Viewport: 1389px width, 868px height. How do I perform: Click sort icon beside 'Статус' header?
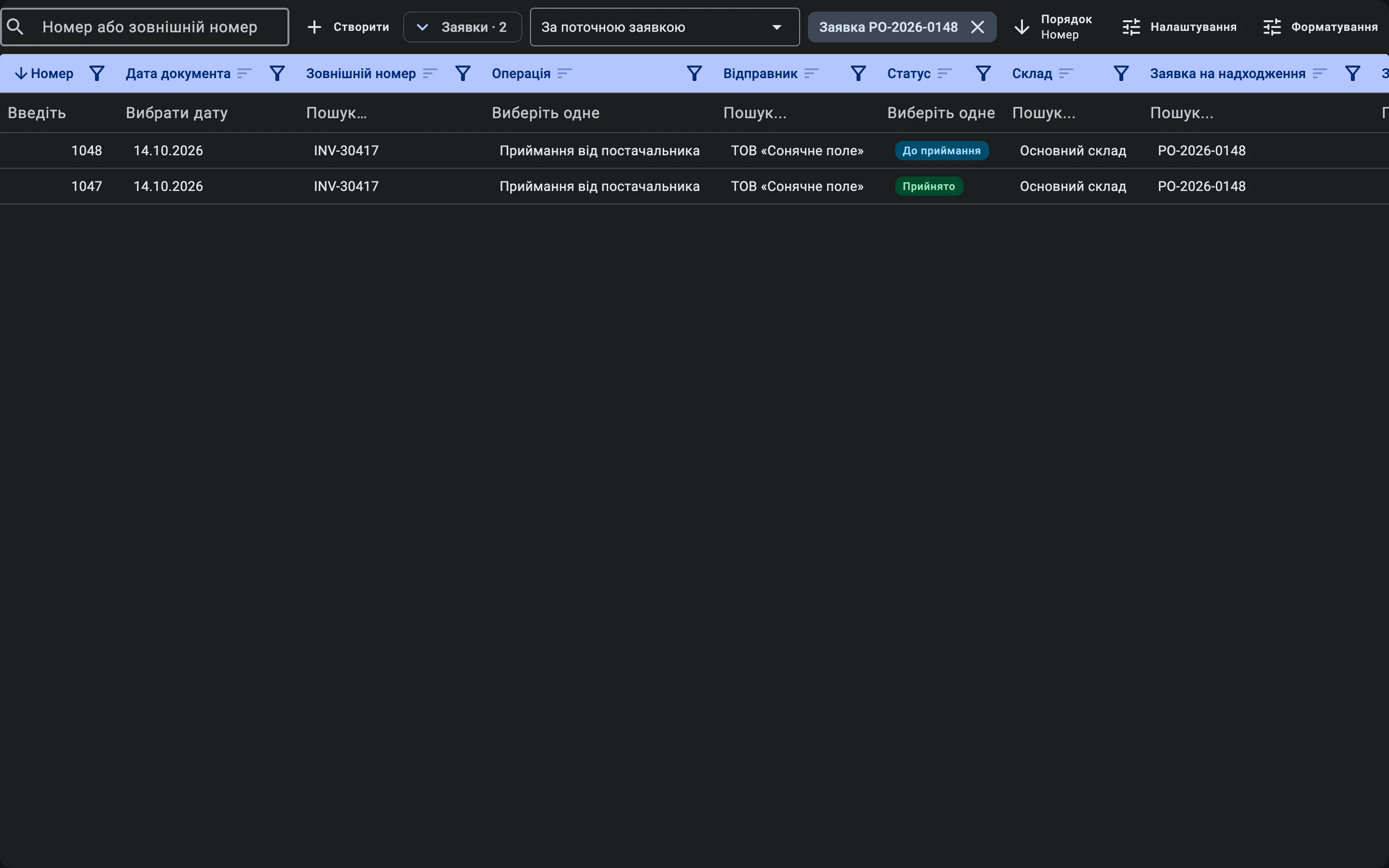tap(945, 73)
